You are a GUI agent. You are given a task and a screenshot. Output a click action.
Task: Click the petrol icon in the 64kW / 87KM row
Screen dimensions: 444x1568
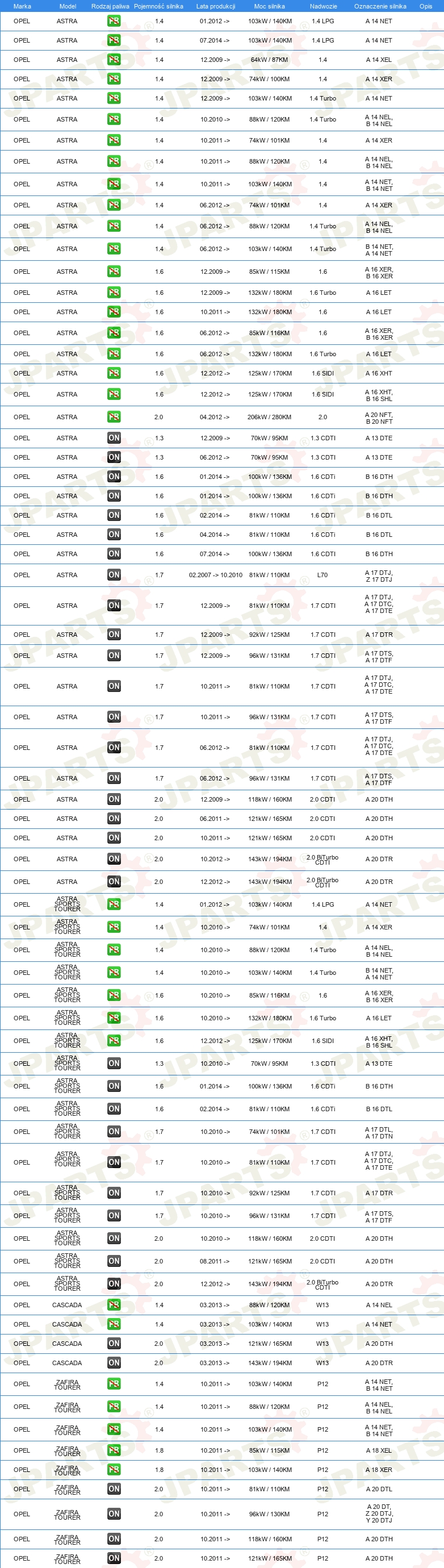tap(114, 60)
